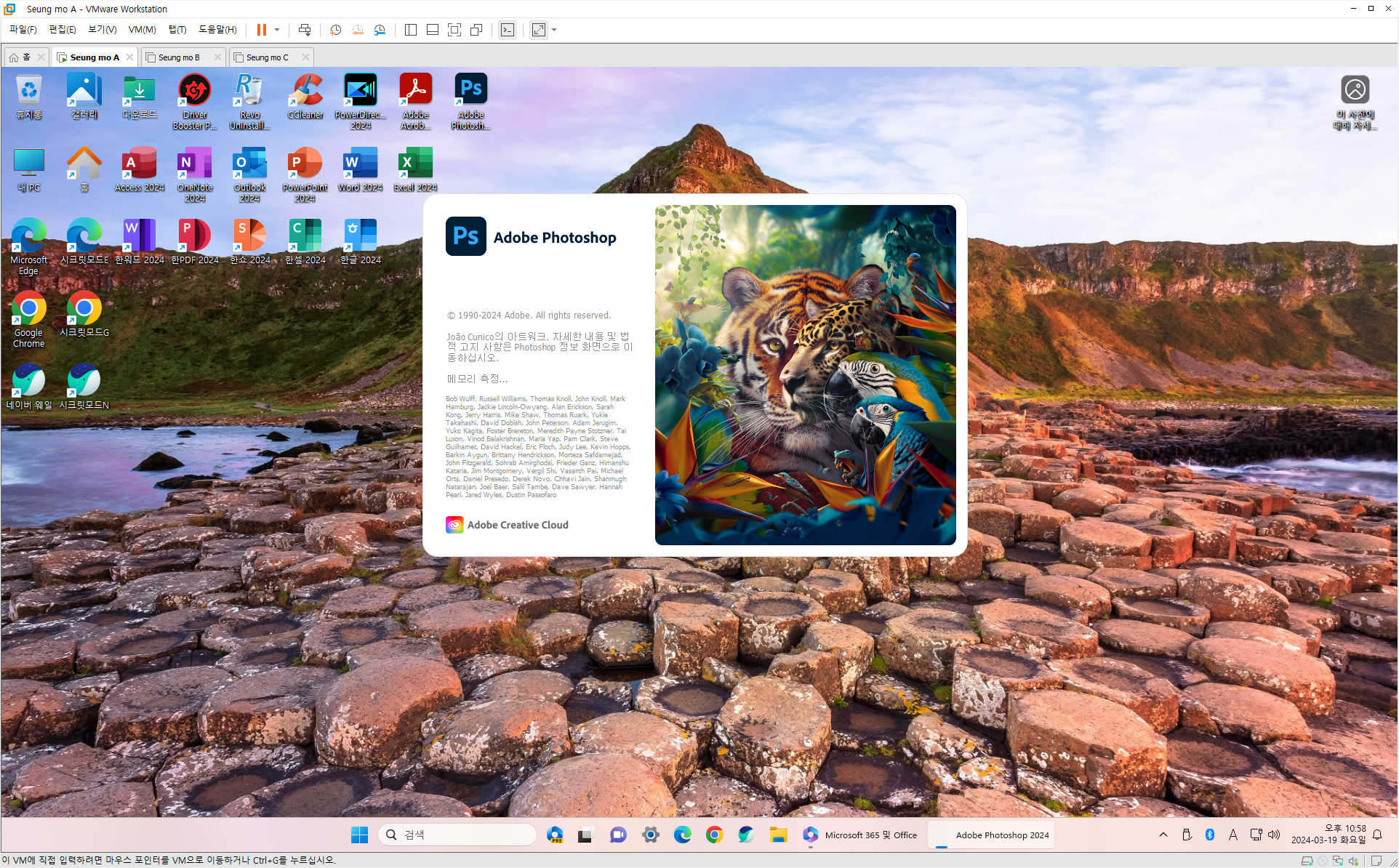1399x868 pixels.
Task: Click the Bluetooth tray icon
Action: [x=1210, y=835]
